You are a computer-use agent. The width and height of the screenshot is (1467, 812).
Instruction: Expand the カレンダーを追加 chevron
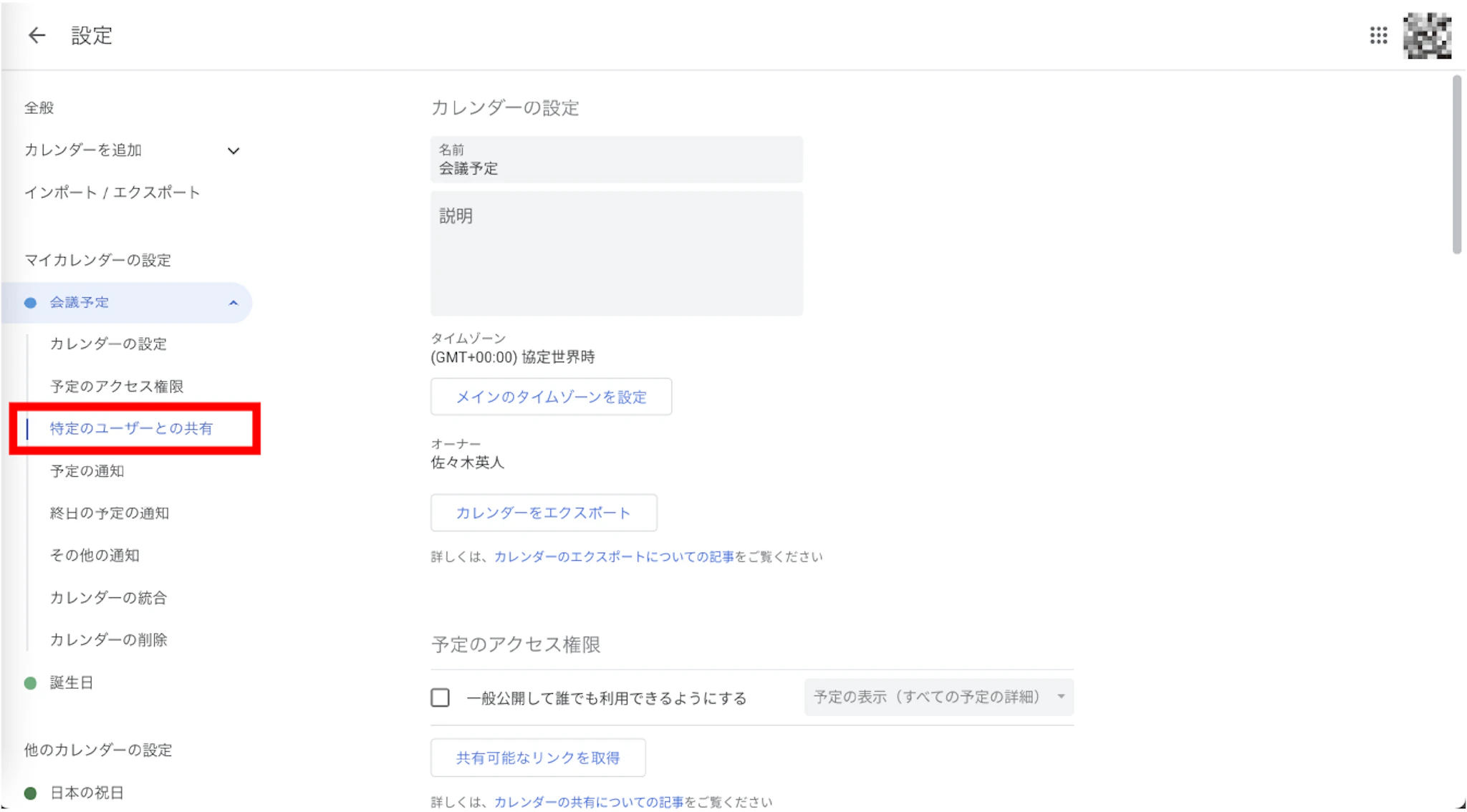tap(234, 150)
